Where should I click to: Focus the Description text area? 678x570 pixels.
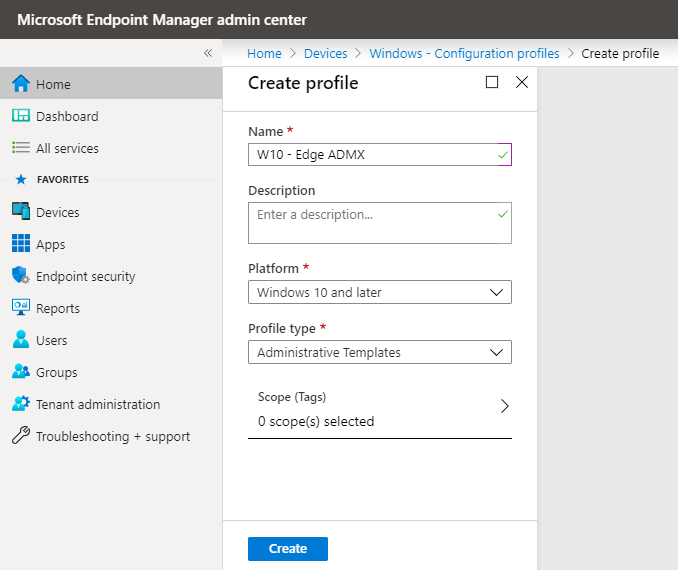[x=380, y=223]
